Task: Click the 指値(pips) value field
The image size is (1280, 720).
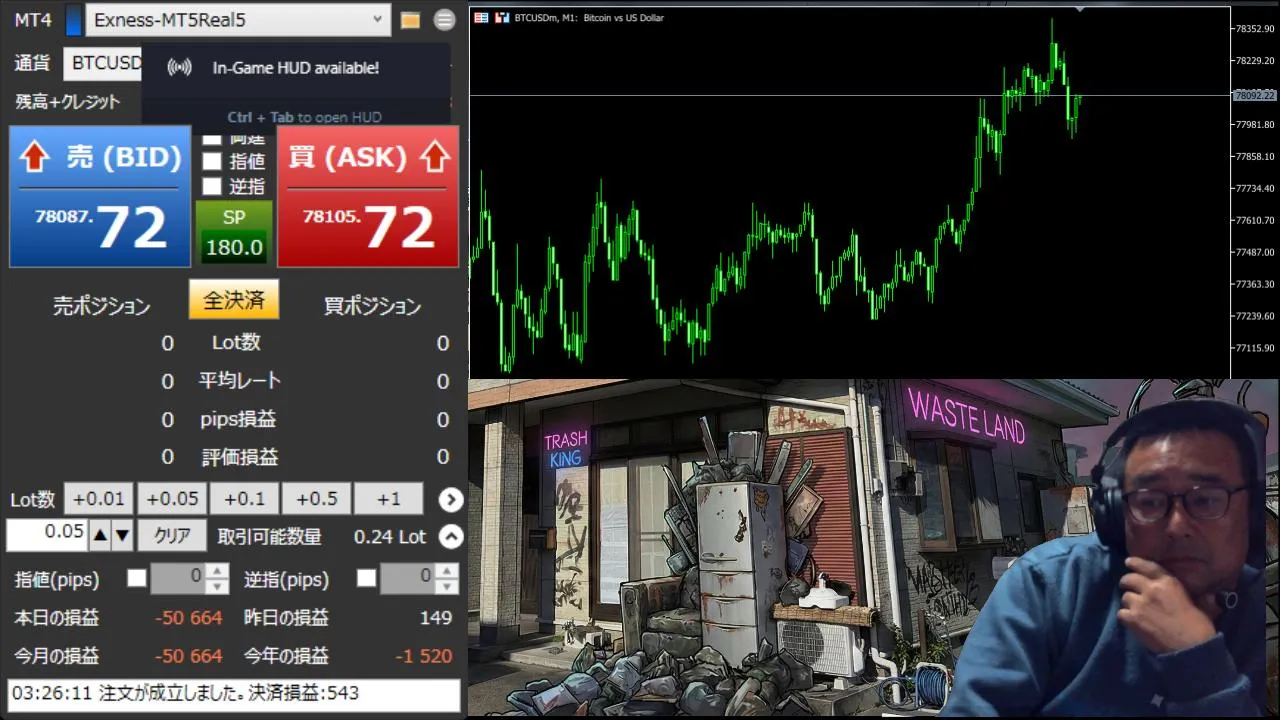Action: click(x=177, y=577)
